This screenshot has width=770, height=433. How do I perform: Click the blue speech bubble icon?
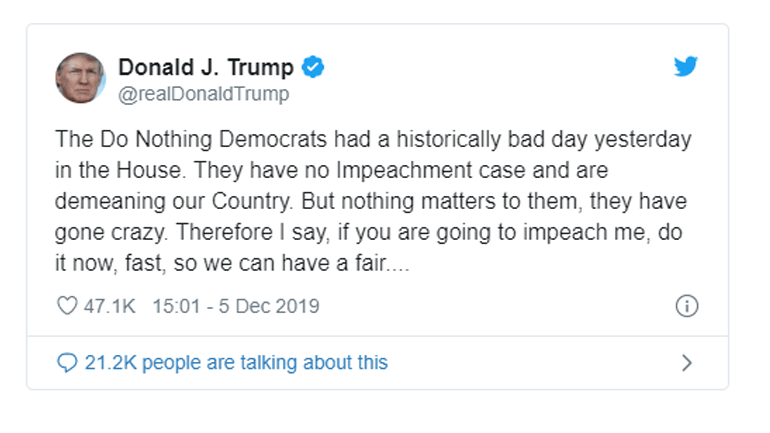(x=68, y=362)
